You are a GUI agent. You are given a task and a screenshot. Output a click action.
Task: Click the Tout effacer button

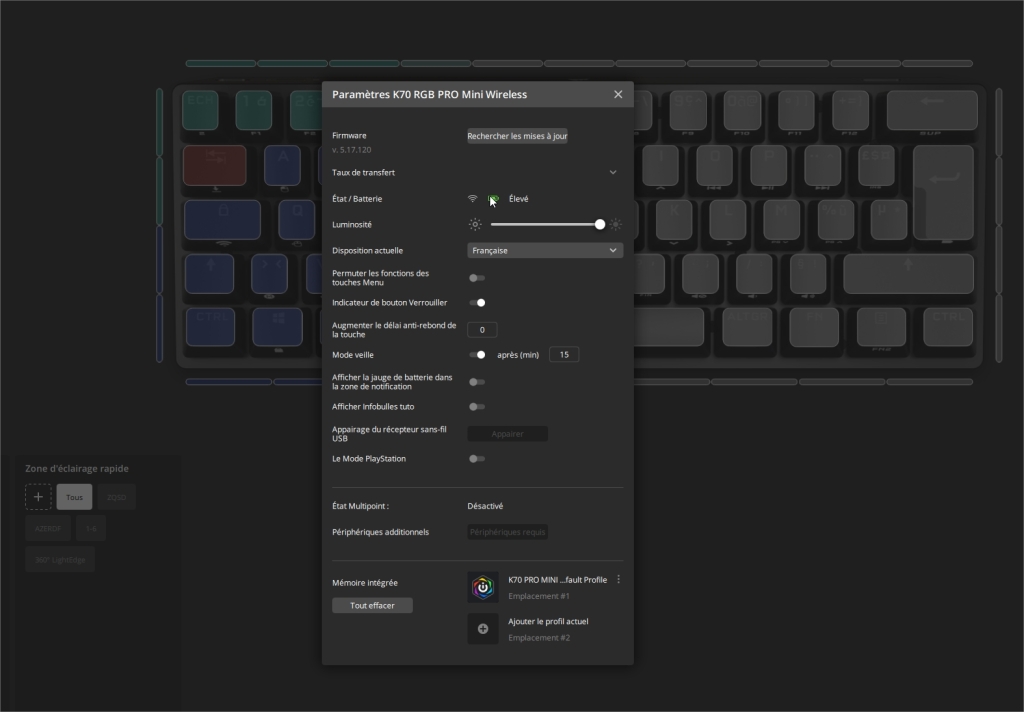[372, 606]
